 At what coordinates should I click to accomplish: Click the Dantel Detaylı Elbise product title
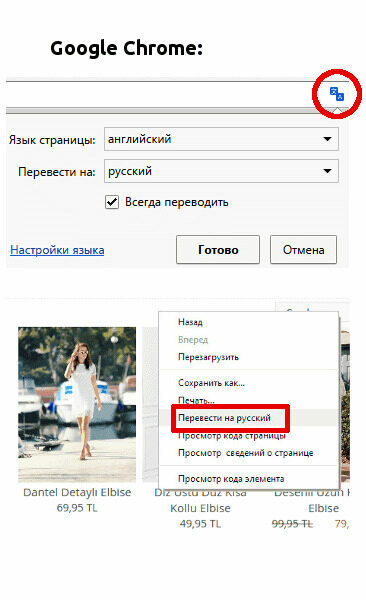coord(77,492)
